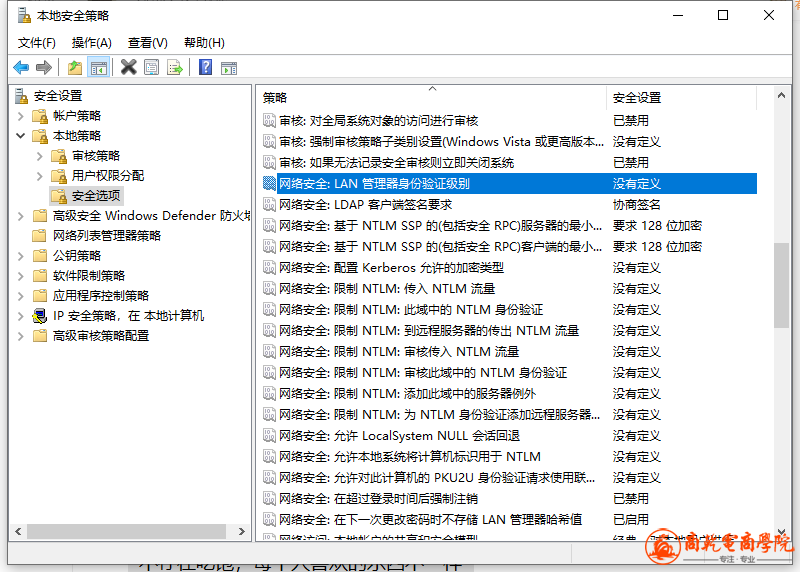Click the Help question mark icon

206,67
